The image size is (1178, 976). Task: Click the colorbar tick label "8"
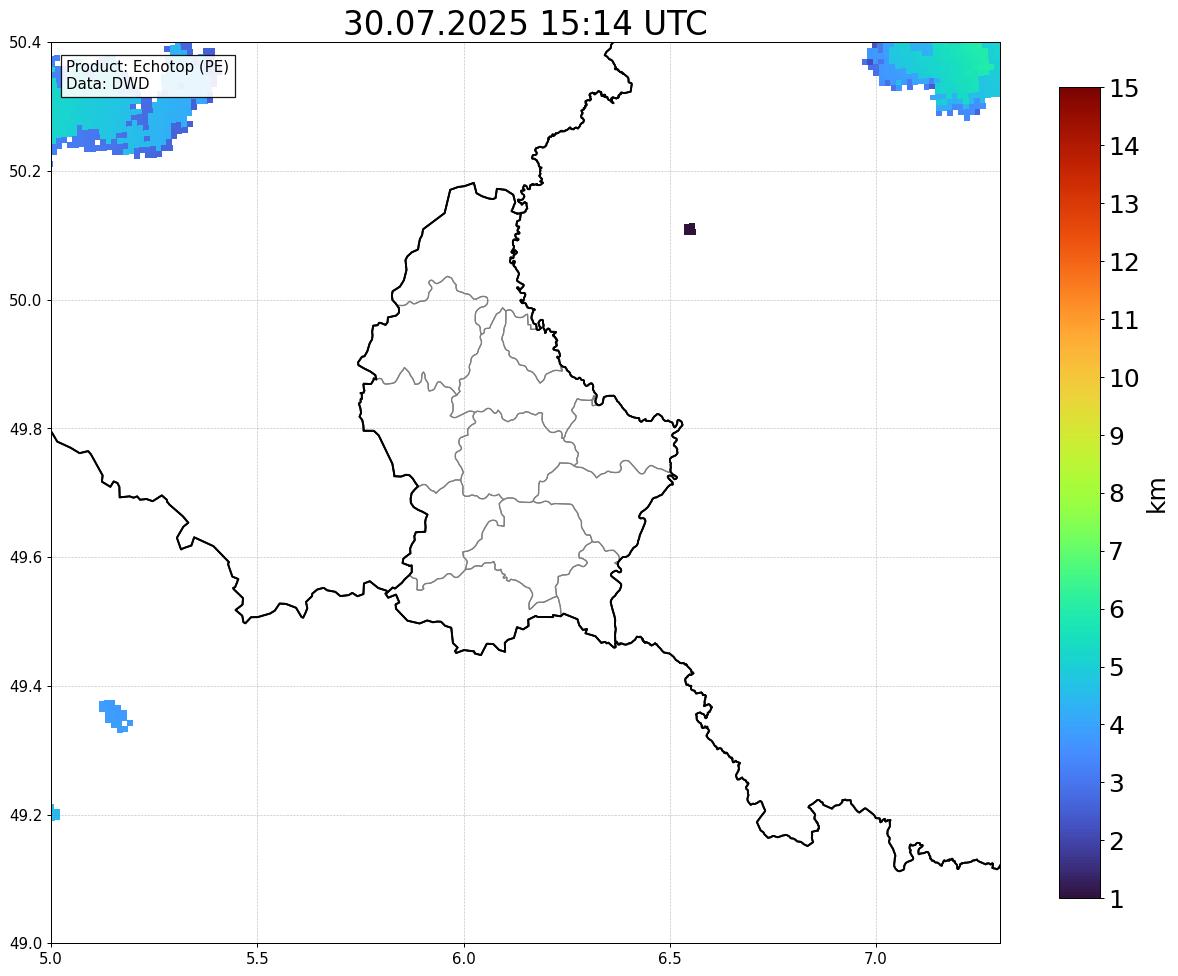coord(1117,494)
